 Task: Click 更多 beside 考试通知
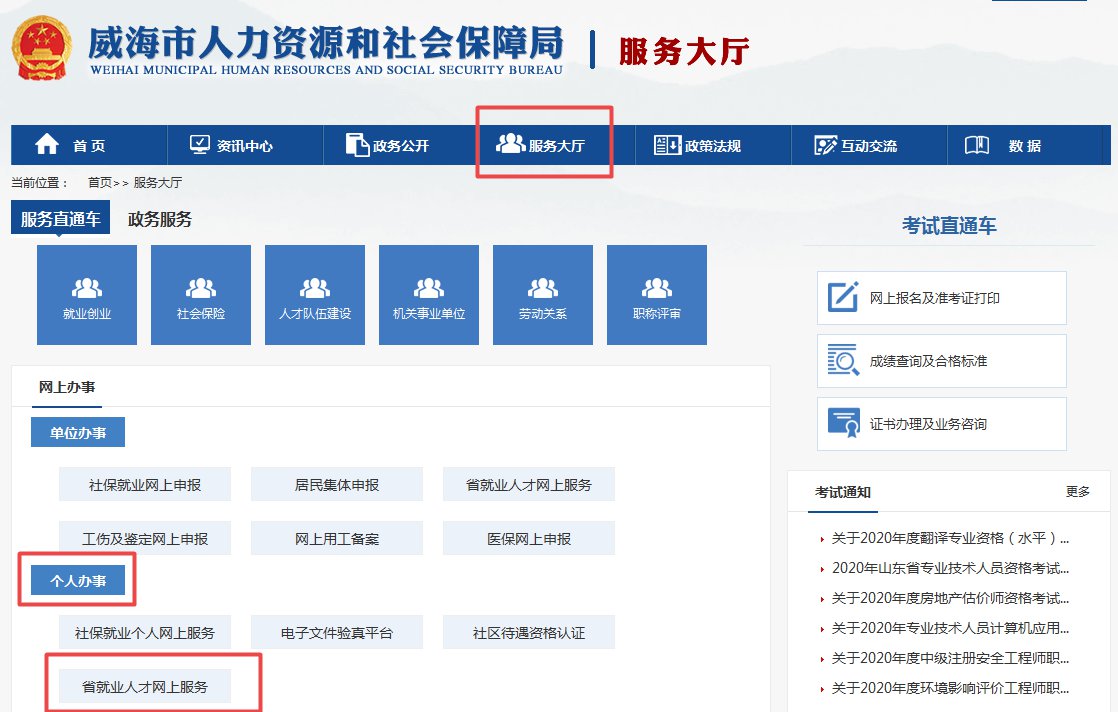[x=1077, y=492]
